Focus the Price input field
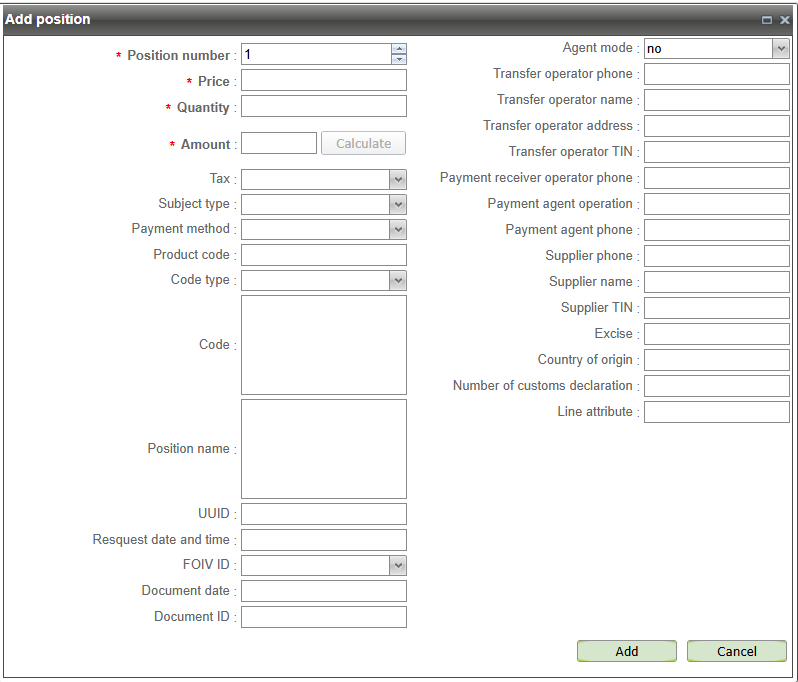This screenshot has height=682, width=798. (x=323, y=81)
